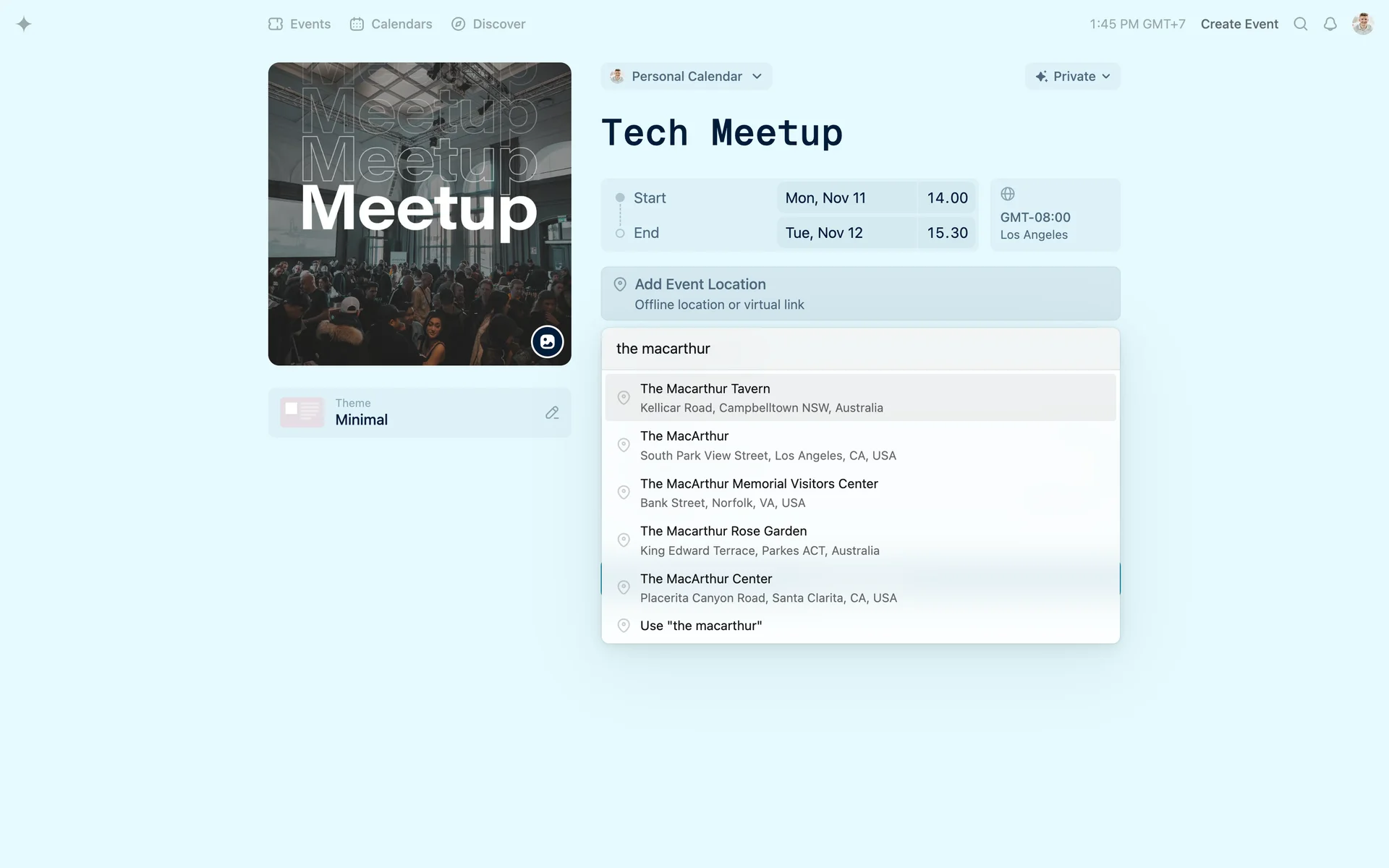
Task: Switch to the Discover tab
Action: (x=488, y=24)
